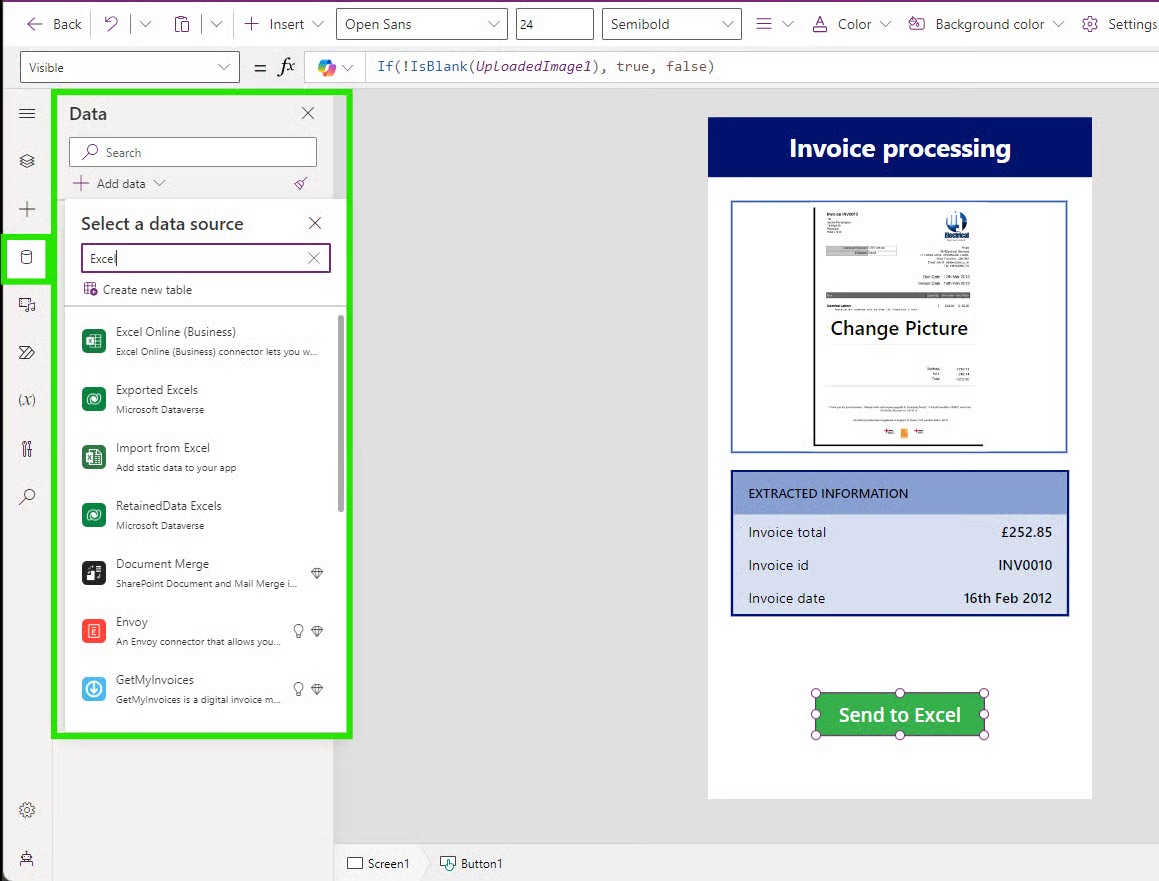Click the premium diamond icon for GetMyInvoices

tap(317, 689)
